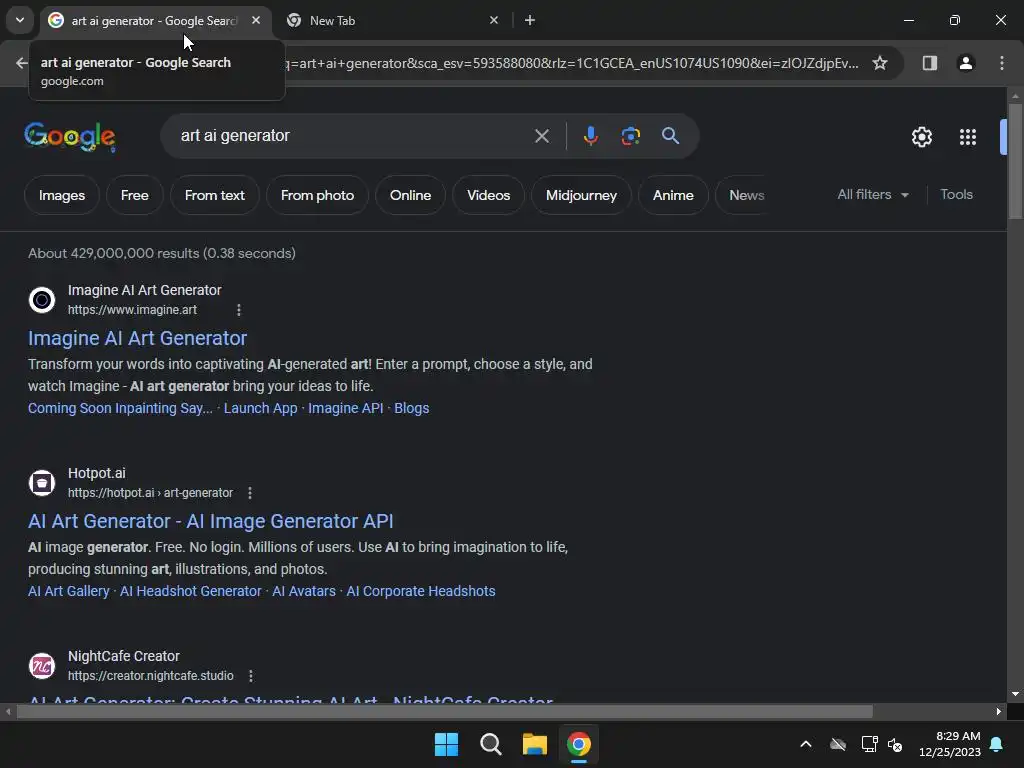Image resolution: width=1024 pixels, height=768 pixels.
Task: Open the Windows Start menu
Action: tap(447, 744)
